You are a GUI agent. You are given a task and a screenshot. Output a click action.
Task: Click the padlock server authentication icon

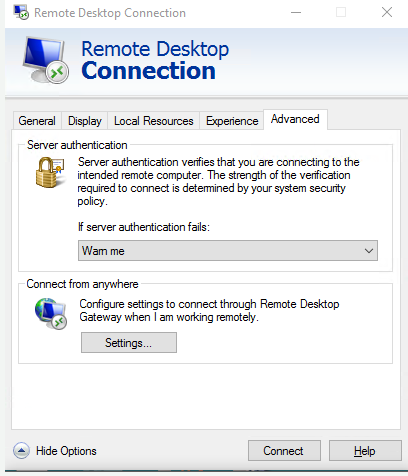tap(50, 173)
